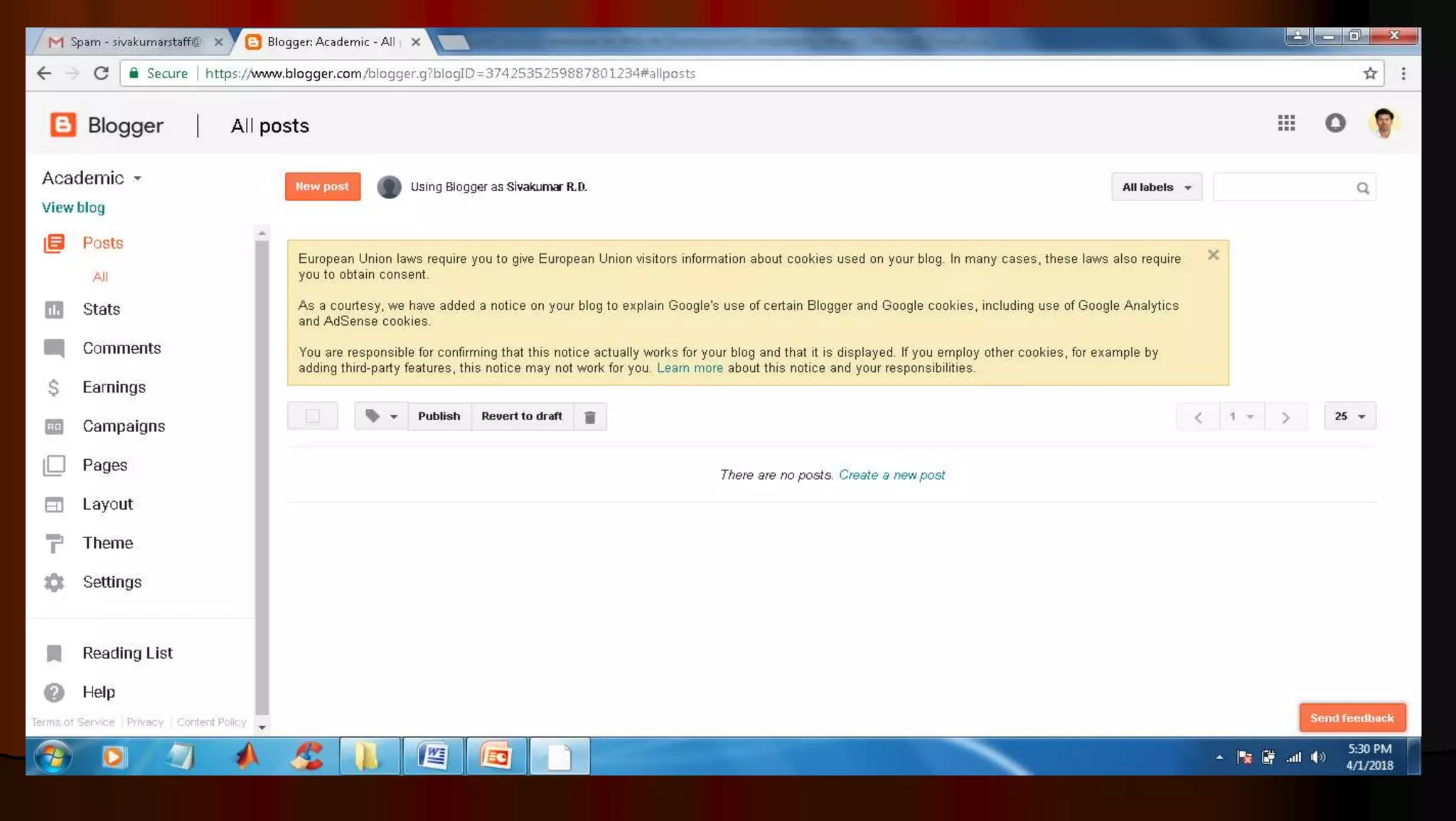This screenshot has height=821, width=1456.
Task: Open the notifications bell icon
Action: tap(1334, 123)
